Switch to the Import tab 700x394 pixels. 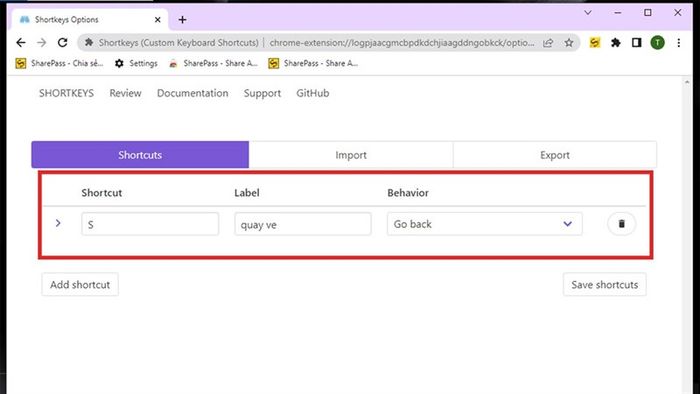tap(351, 155)
